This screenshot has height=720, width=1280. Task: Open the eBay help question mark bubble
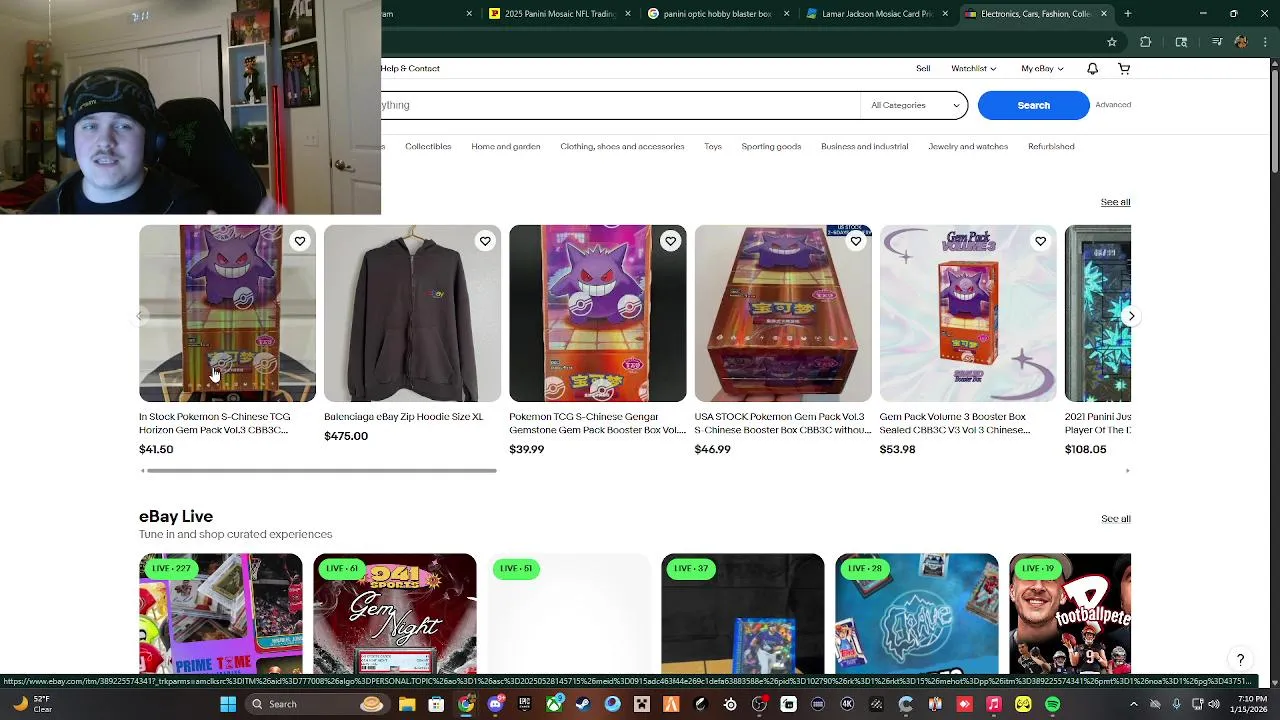click(x=1240, y=660)
